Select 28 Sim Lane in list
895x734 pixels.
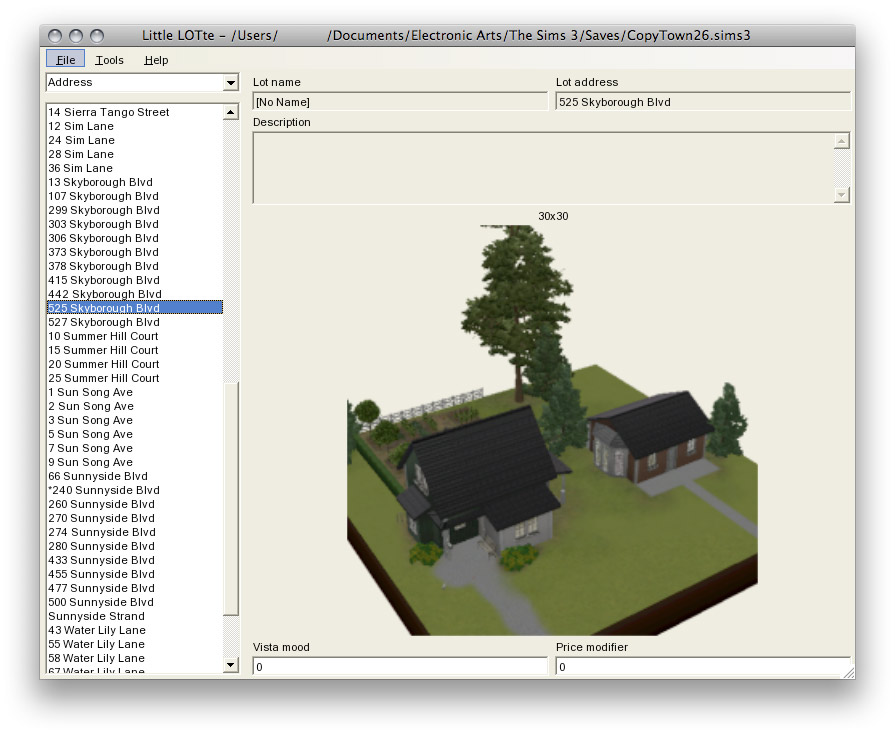[x=135, y=154]
